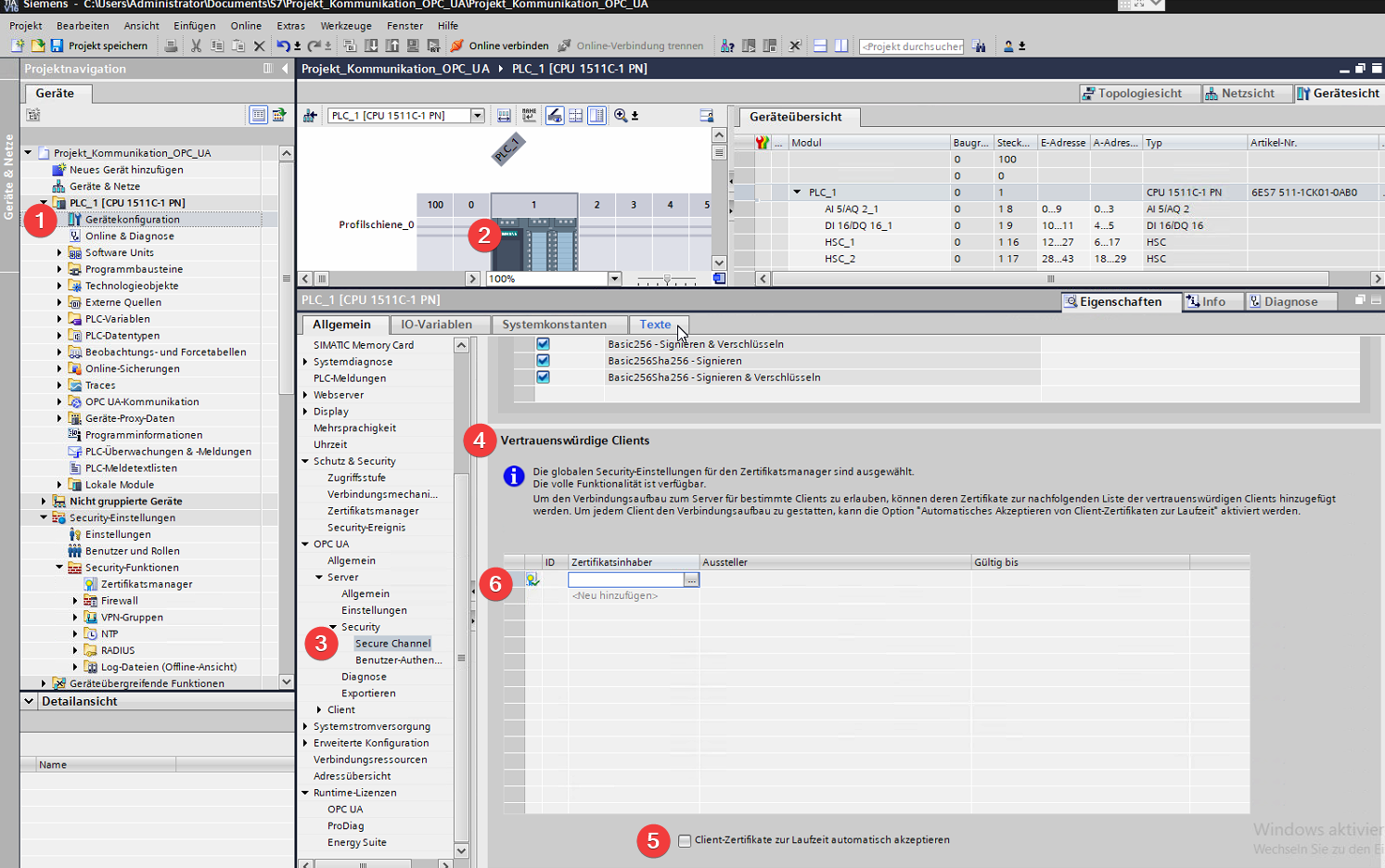Click the download to device icon
The height and width of the screenshot is (868, 1385).
371,45
